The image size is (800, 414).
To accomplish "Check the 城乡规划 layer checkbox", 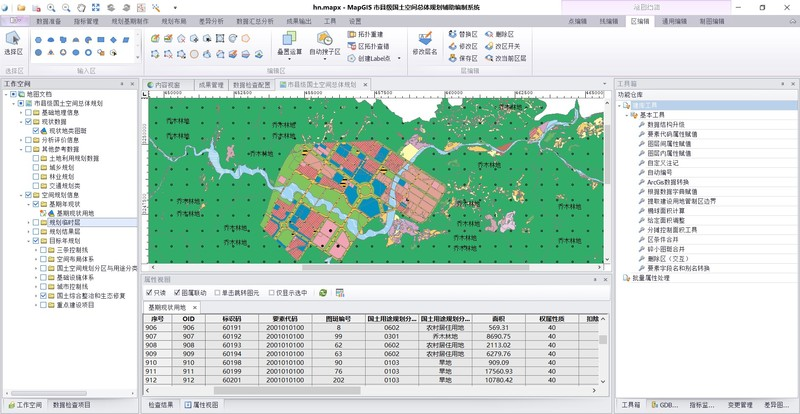I will [x=36, y=167].
